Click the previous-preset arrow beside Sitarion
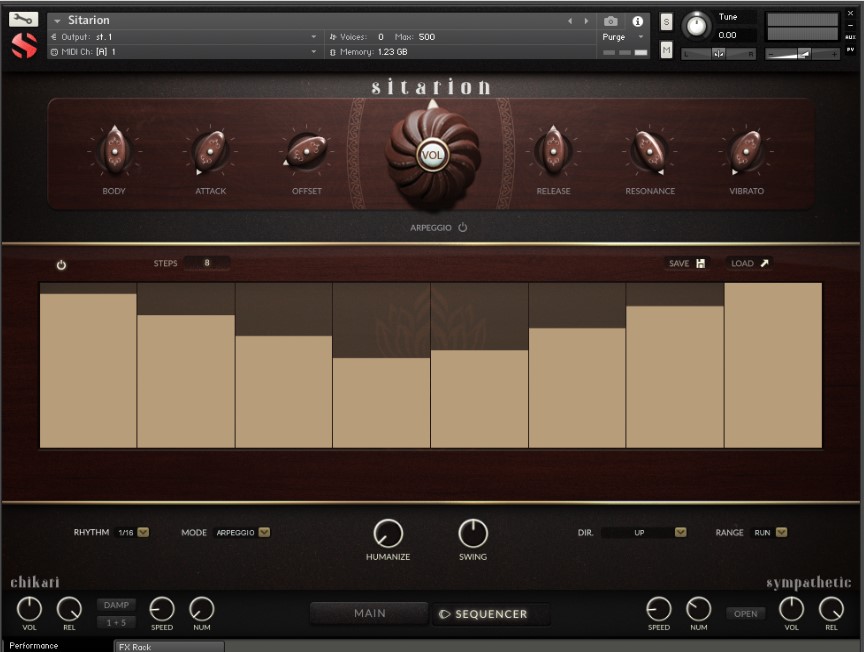This screenshot has height=652, width=864. pos(570,20)
